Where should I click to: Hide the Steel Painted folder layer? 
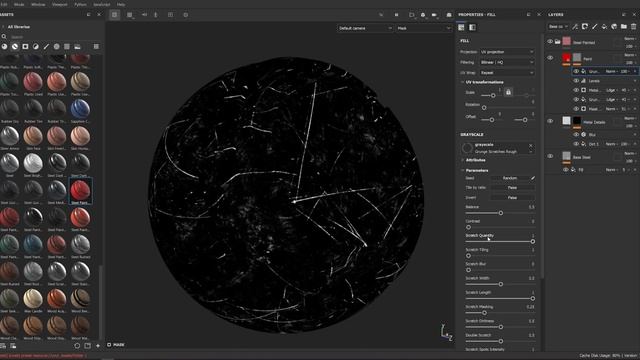coord(550,42)
